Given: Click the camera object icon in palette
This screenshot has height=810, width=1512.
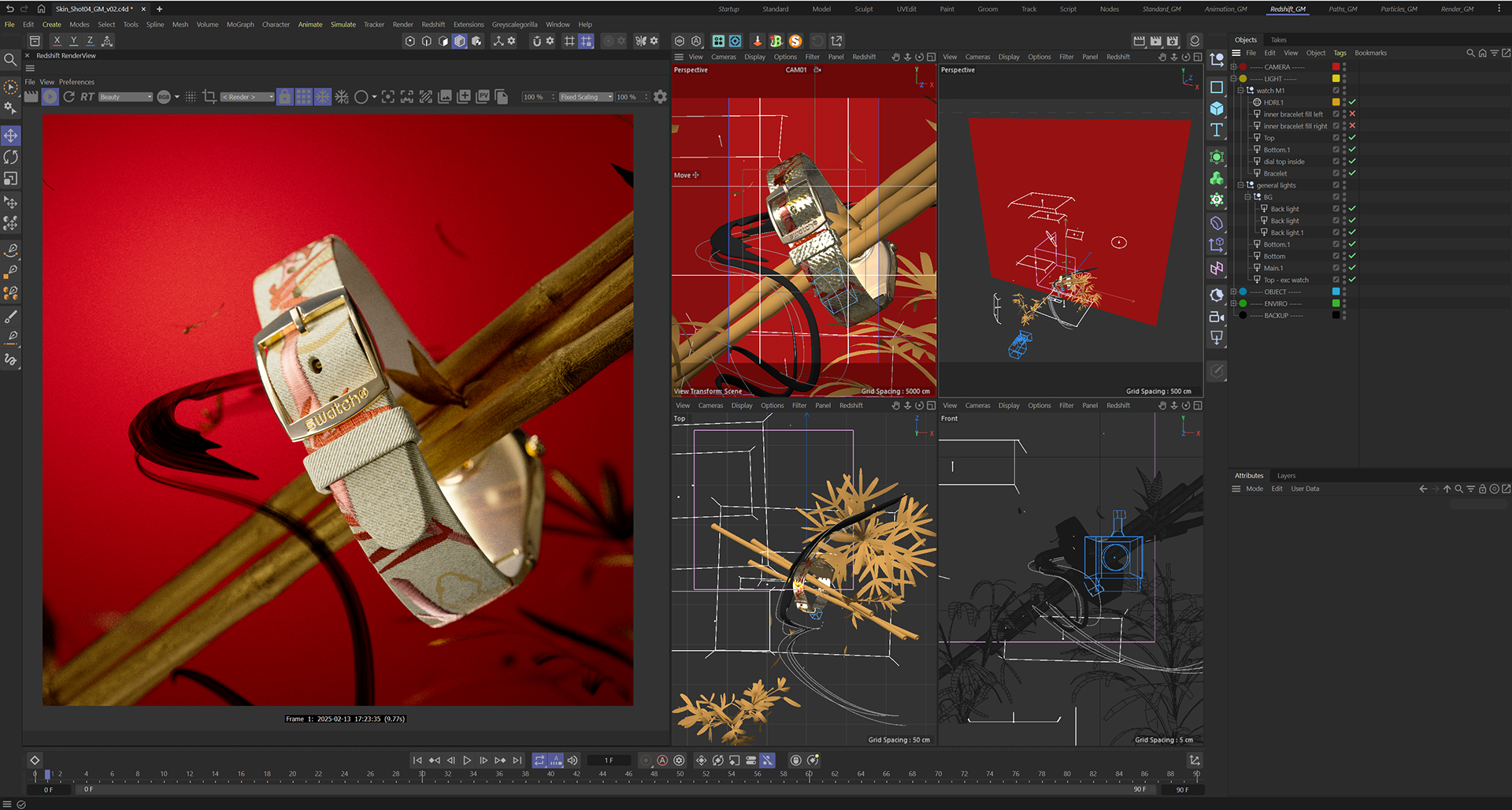Looking at the screenshot, I should tap(1217, 317).
